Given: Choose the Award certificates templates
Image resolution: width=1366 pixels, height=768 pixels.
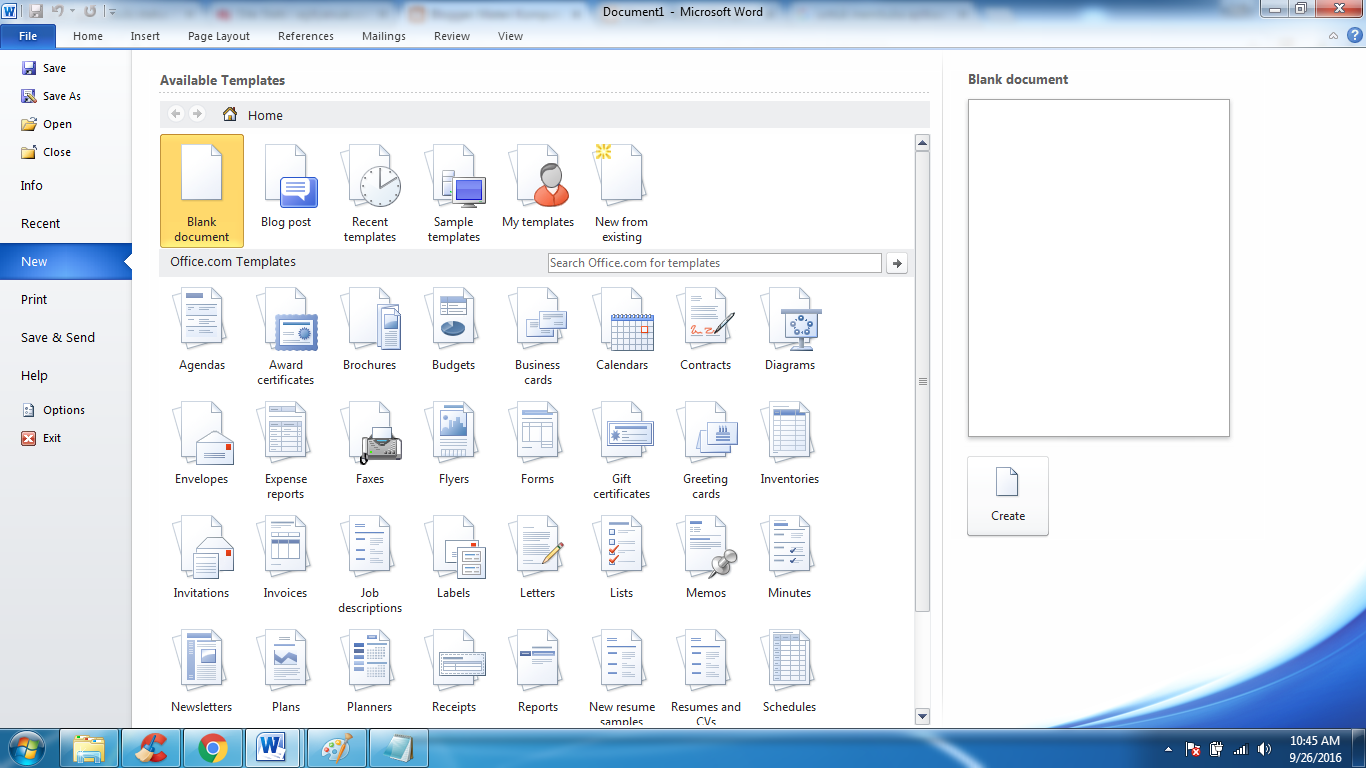Looking at the screenshot, I should (x=286, y=337).
